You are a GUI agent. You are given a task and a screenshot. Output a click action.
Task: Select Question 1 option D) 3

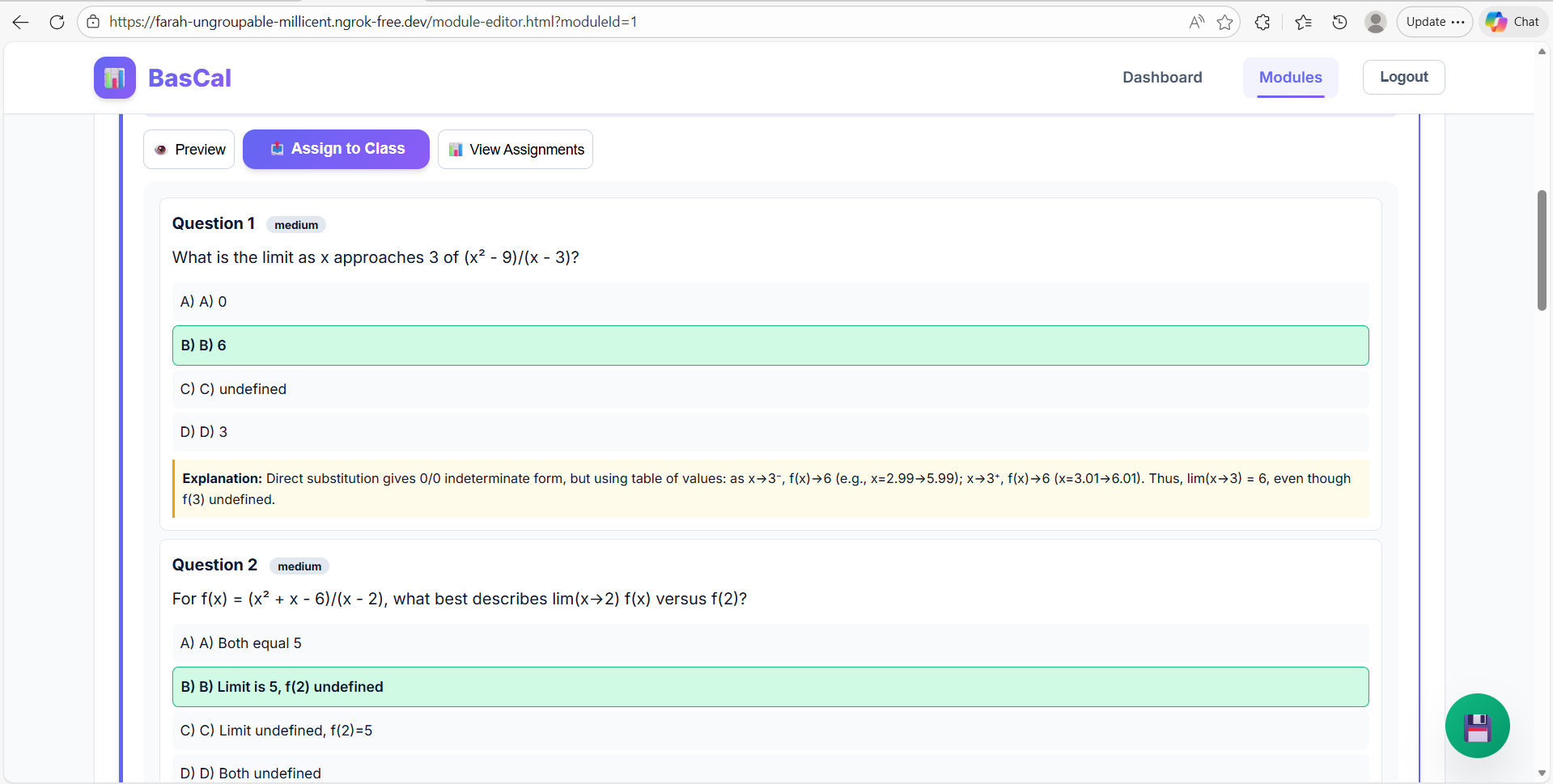tap(770, 432)
